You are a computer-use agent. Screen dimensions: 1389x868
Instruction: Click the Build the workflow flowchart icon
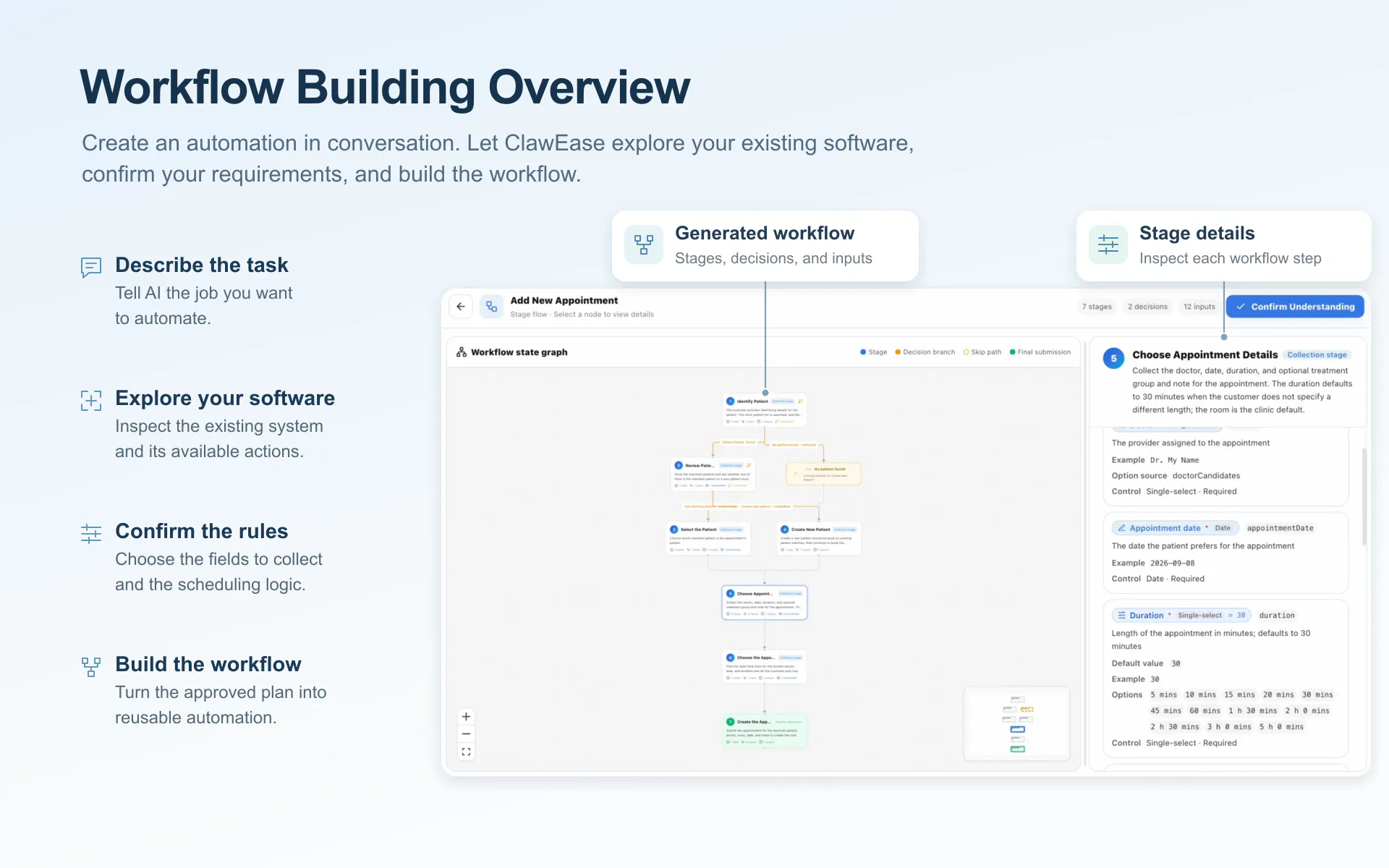pos(91,667)
